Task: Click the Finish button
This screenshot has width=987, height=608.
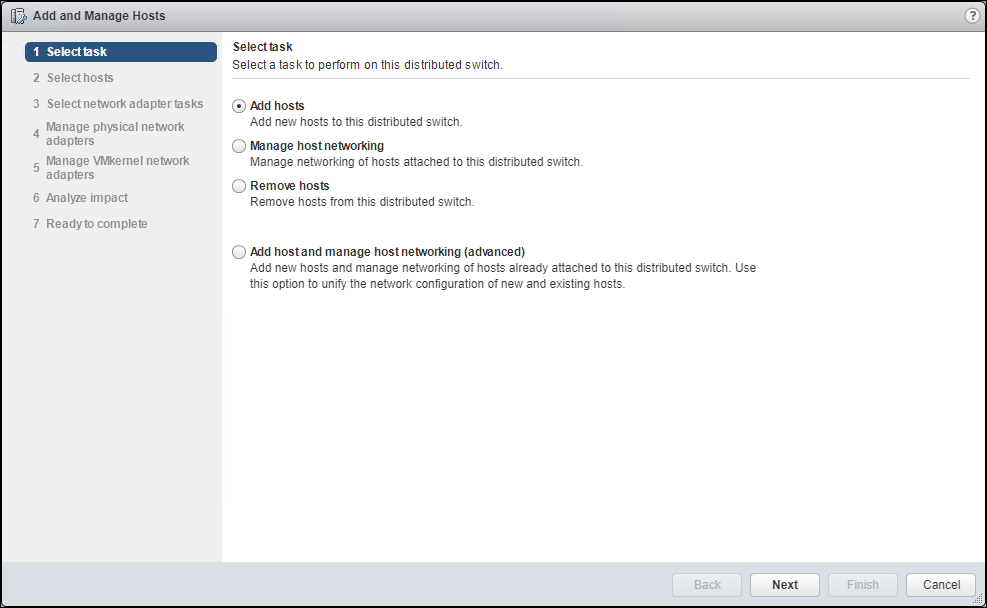Action: pos(862,584)
